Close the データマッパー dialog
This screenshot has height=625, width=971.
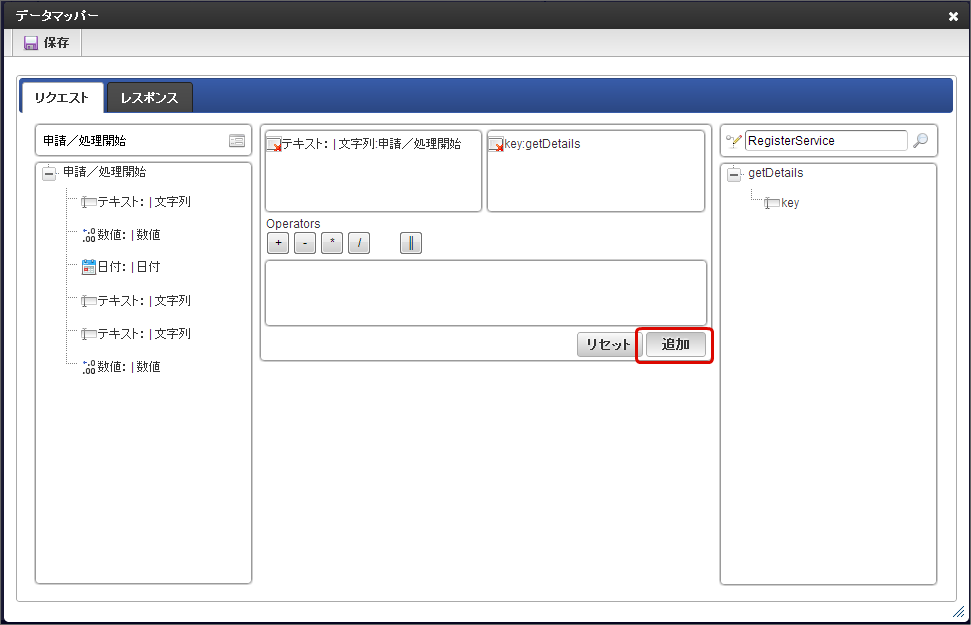coord(953,17)
